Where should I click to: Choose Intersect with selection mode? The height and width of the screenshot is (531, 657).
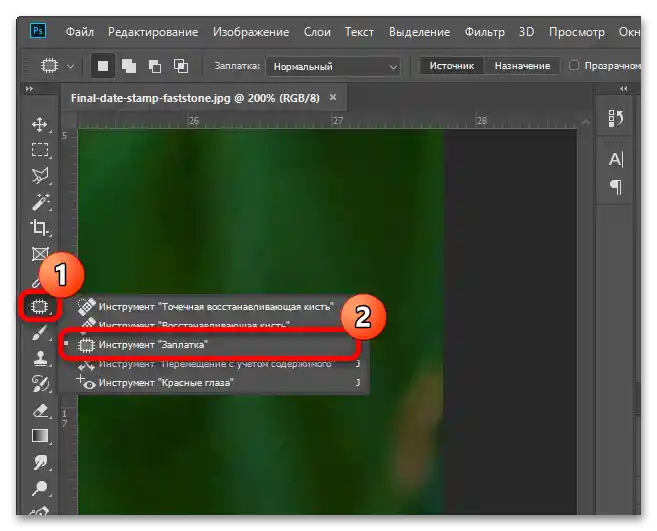[181, 66]
